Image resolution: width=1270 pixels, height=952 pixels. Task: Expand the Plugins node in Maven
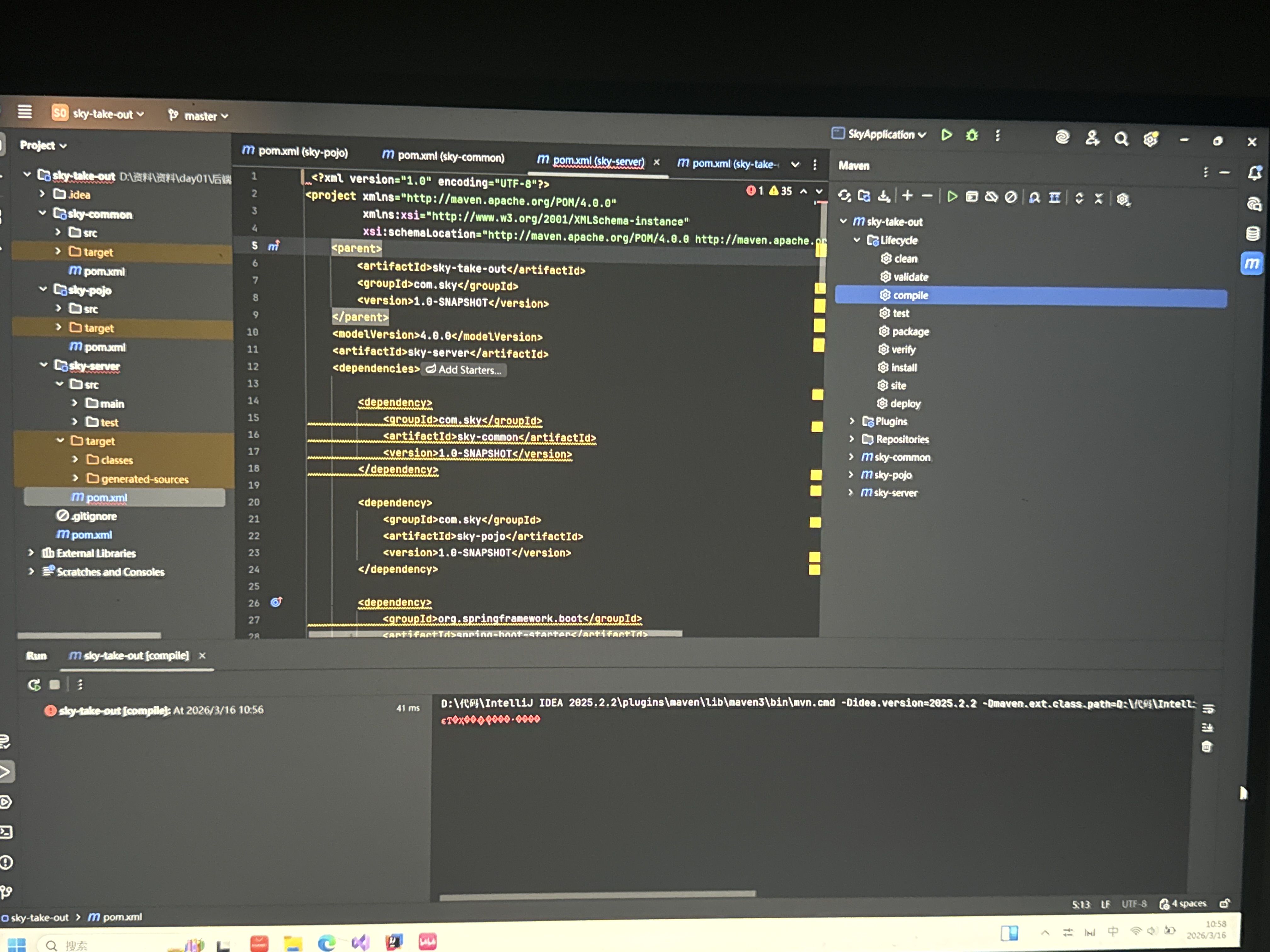click(x=852, y=421)
